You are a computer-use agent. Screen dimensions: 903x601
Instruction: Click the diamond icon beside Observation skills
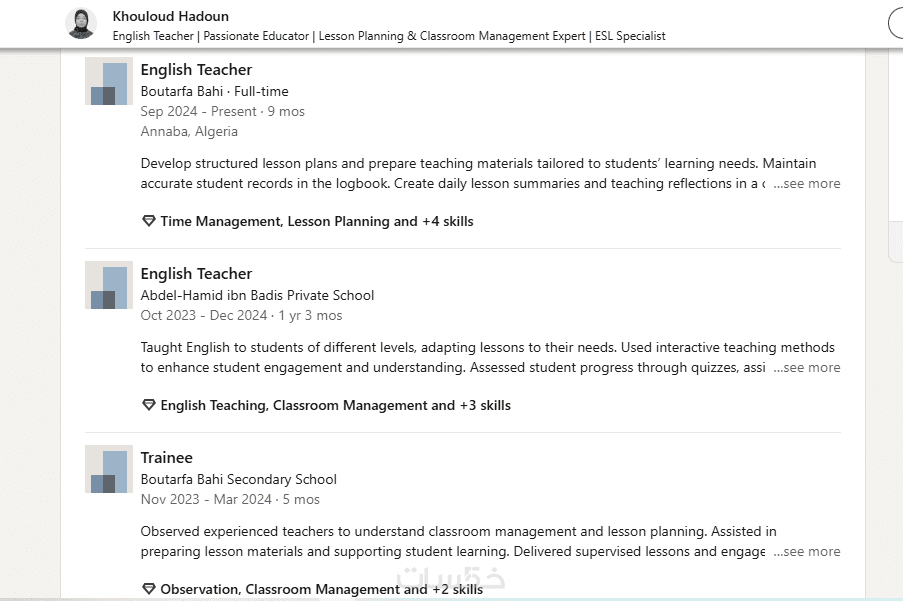click(x=149, y=589)
